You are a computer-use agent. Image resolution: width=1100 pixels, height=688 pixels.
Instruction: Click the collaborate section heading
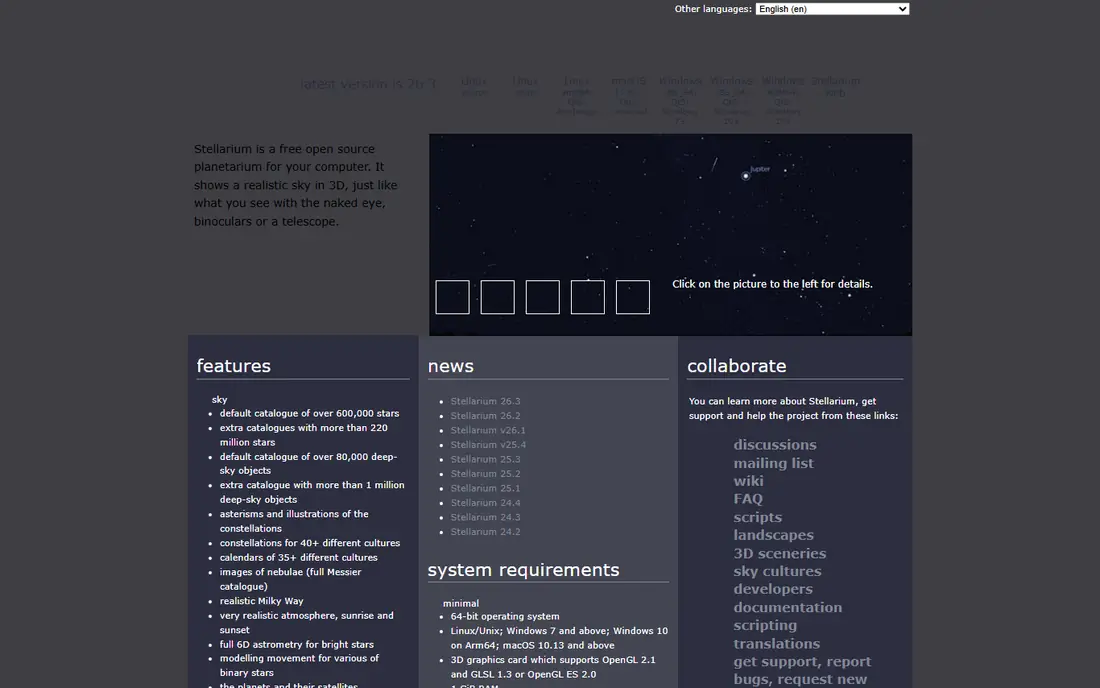(737, 366)
